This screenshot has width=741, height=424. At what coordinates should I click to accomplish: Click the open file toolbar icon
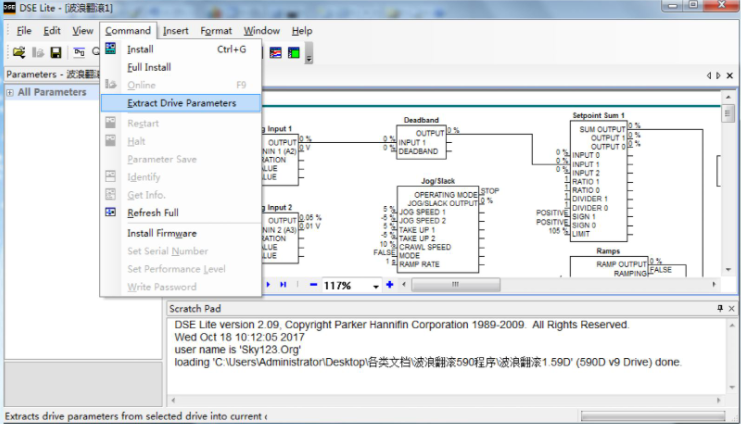19,52
